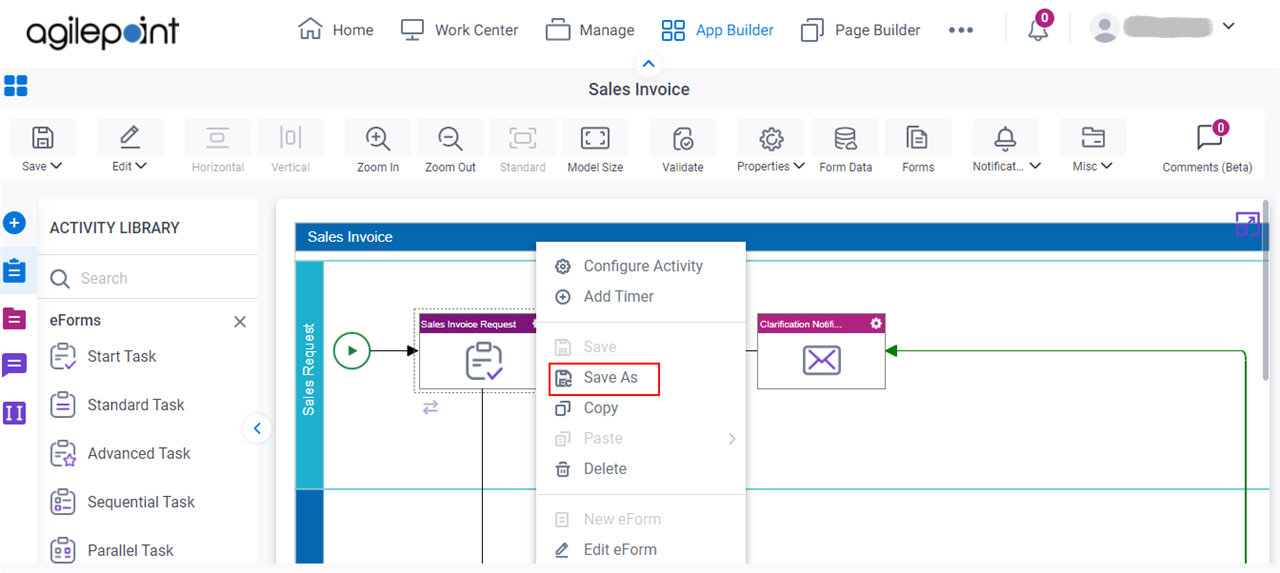Click the Sales Invoice page title

(639, 89)
